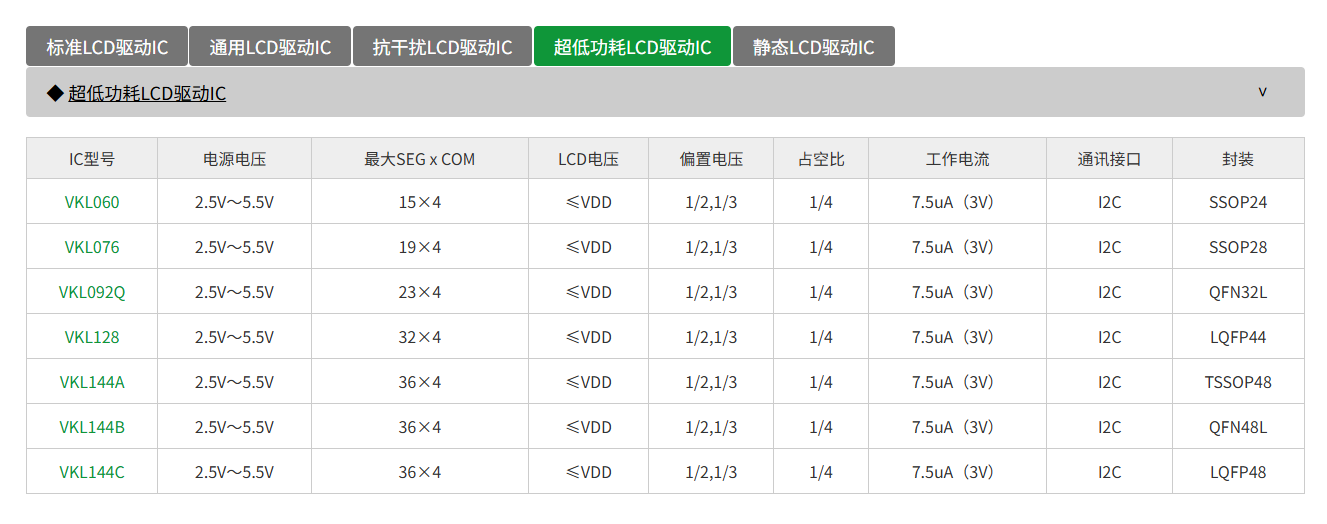The width and height of the screenshot is (1327, 524).
Task: Open the VKL076 product link
Action: tap(92, 247)
